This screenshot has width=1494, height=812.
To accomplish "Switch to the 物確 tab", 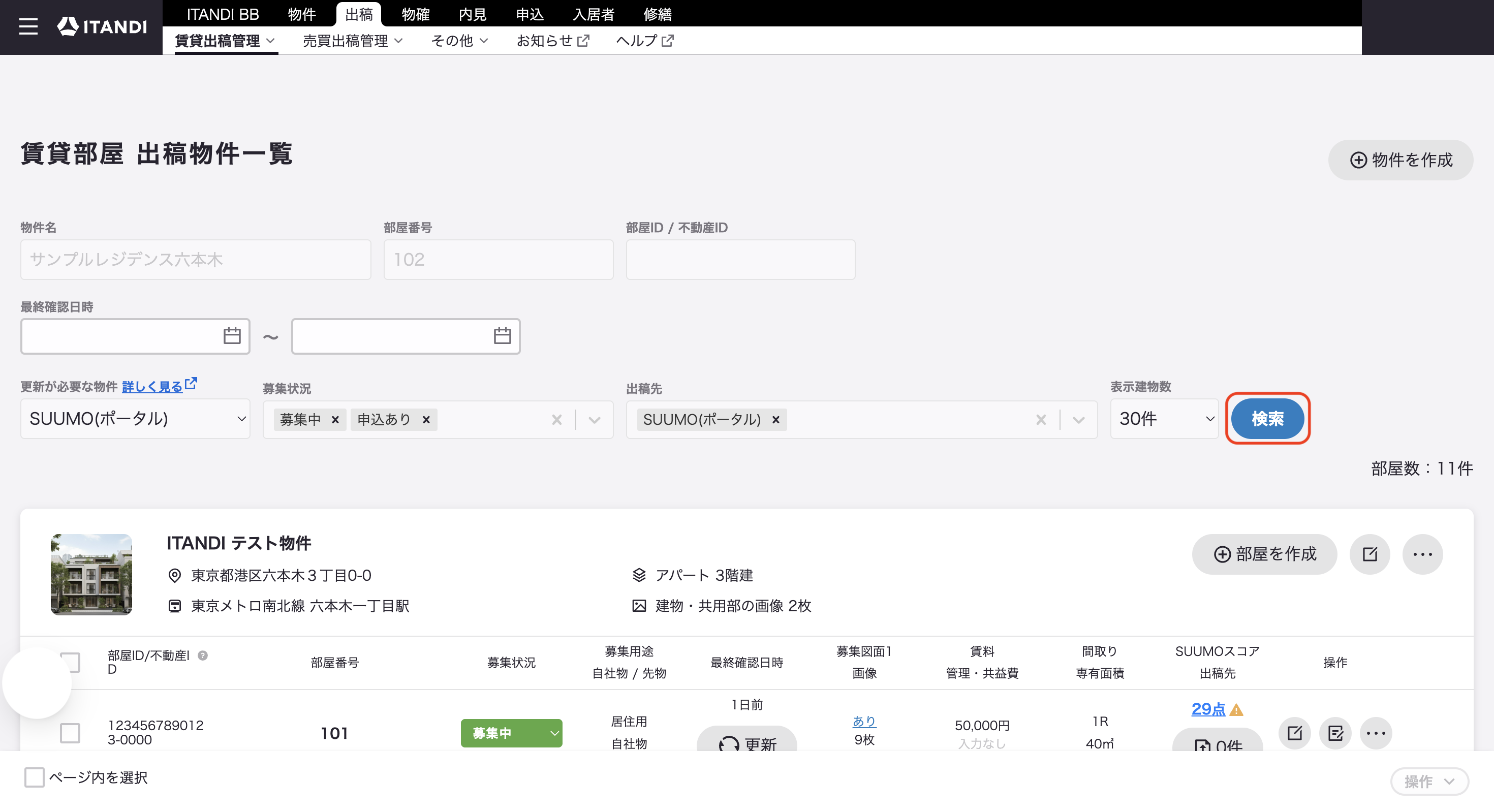I will pos(416,14).
